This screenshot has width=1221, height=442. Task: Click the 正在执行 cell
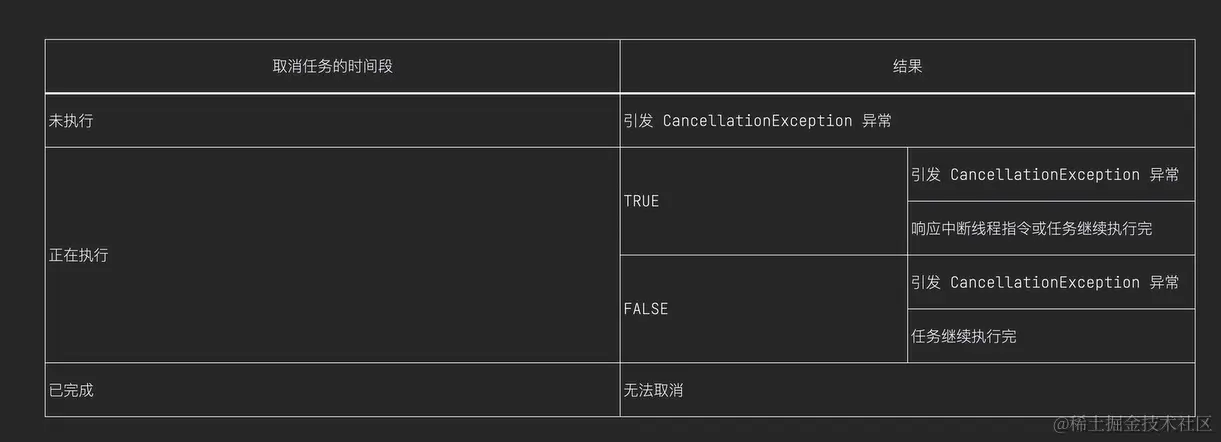pyautogui.click(x=79, y=255)
